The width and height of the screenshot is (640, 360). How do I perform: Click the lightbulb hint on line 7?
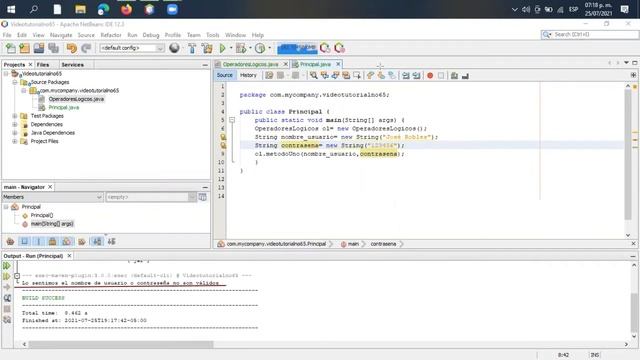(x=223, y=137)
